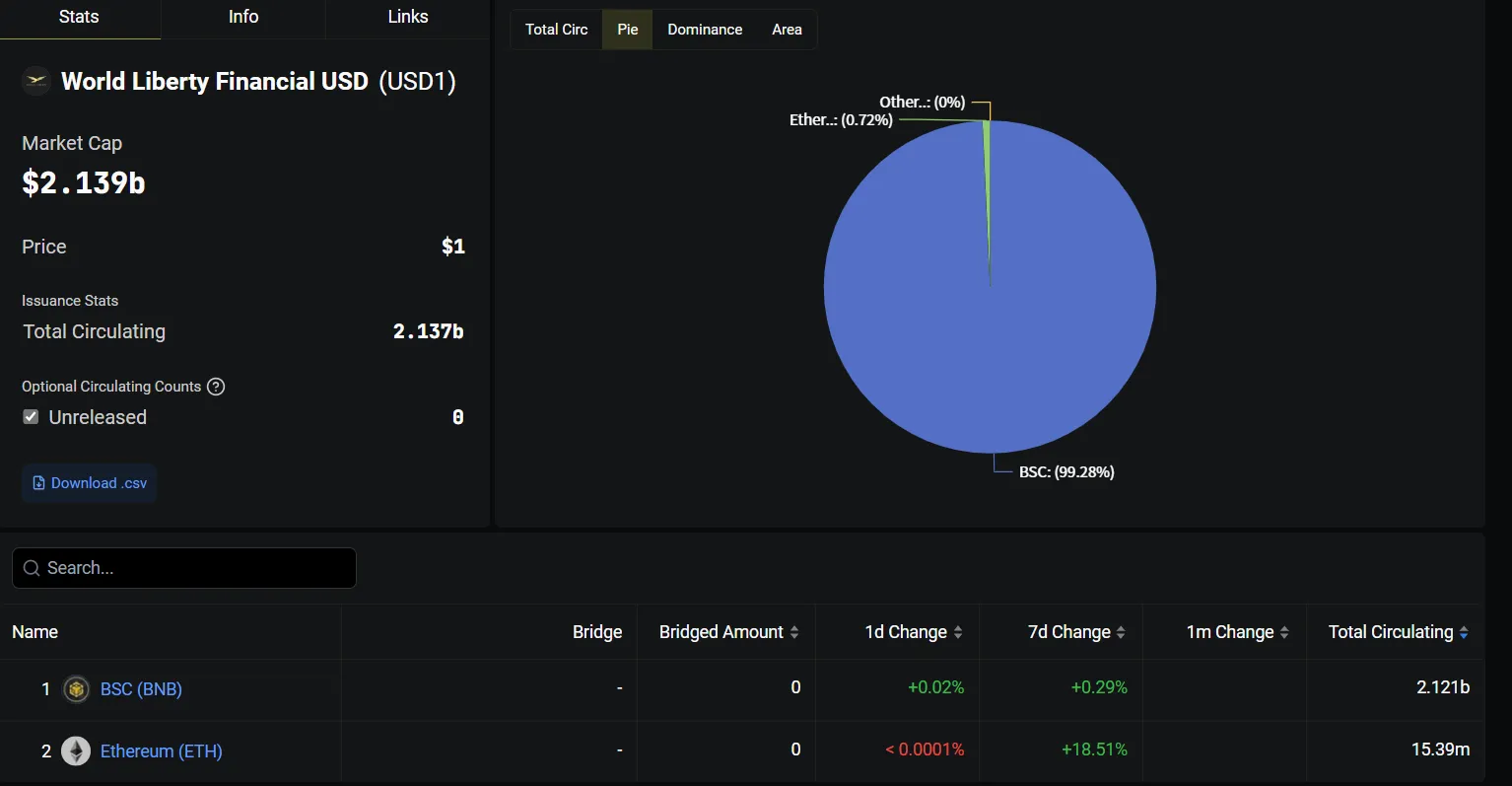
Task: Click the download file icon
Action: [38, 483]
